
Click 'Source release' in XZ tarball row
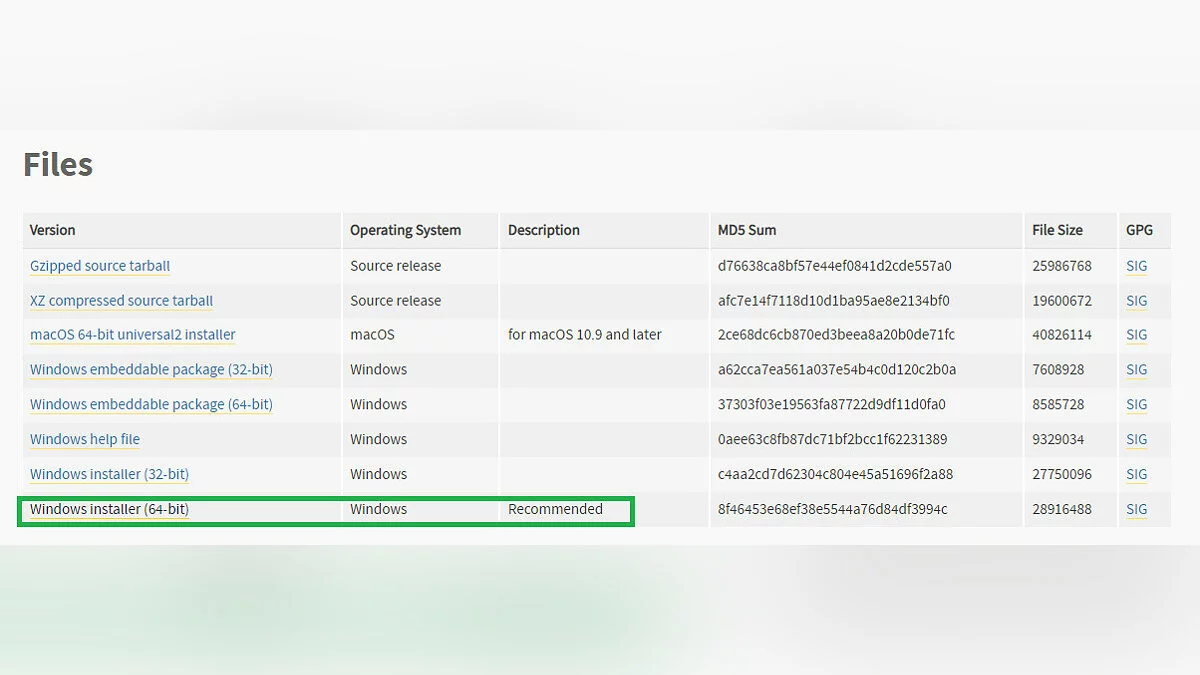(395, 301)
